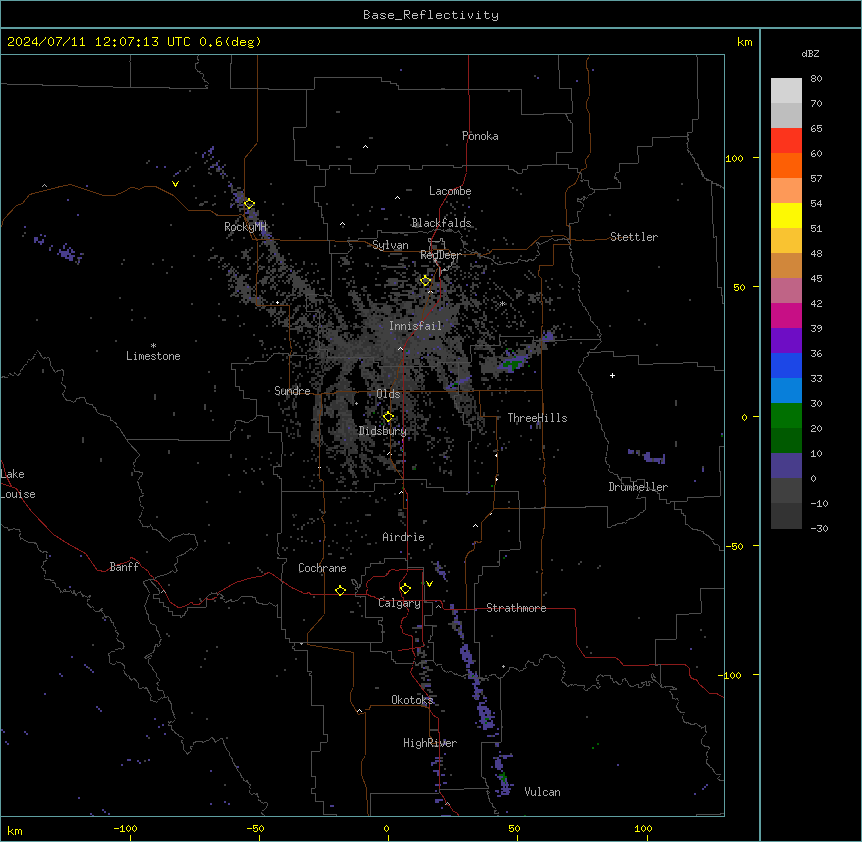
Task: Click the yellow diamond marker below RedDeer
Action: coord(426,281)
